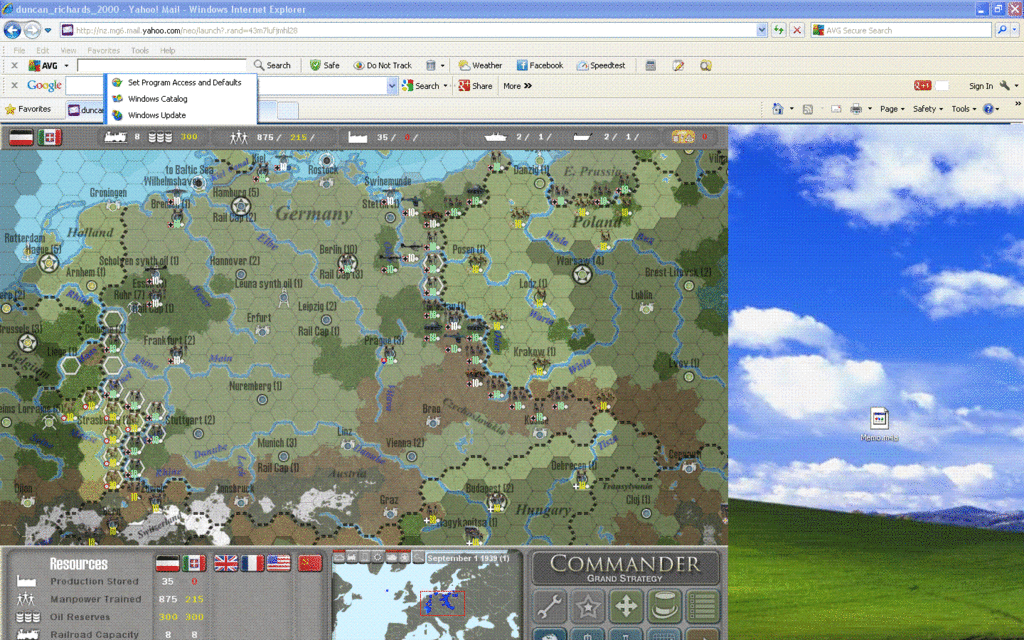Print the page using the printer icon
This screenshot has width=1024, height=640.
click(x=856, y=109)
